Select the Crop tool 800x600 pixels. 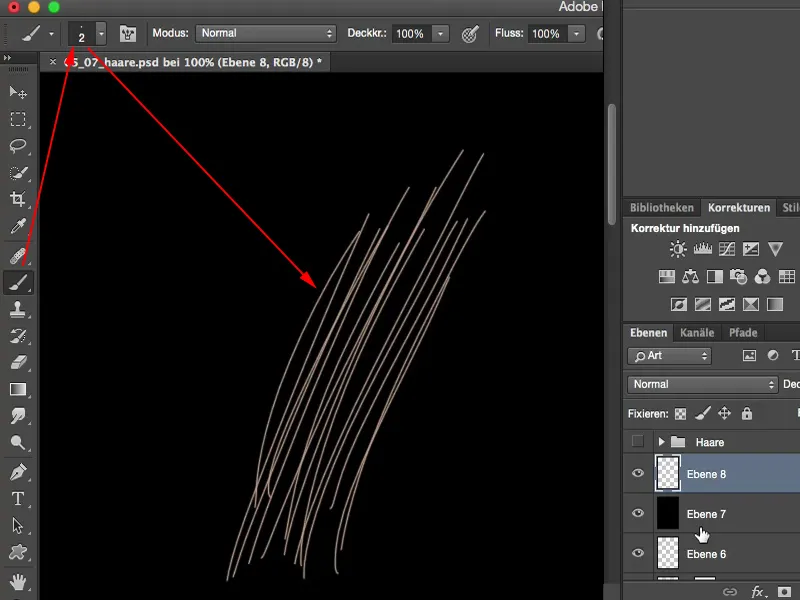tap(18, 199)
